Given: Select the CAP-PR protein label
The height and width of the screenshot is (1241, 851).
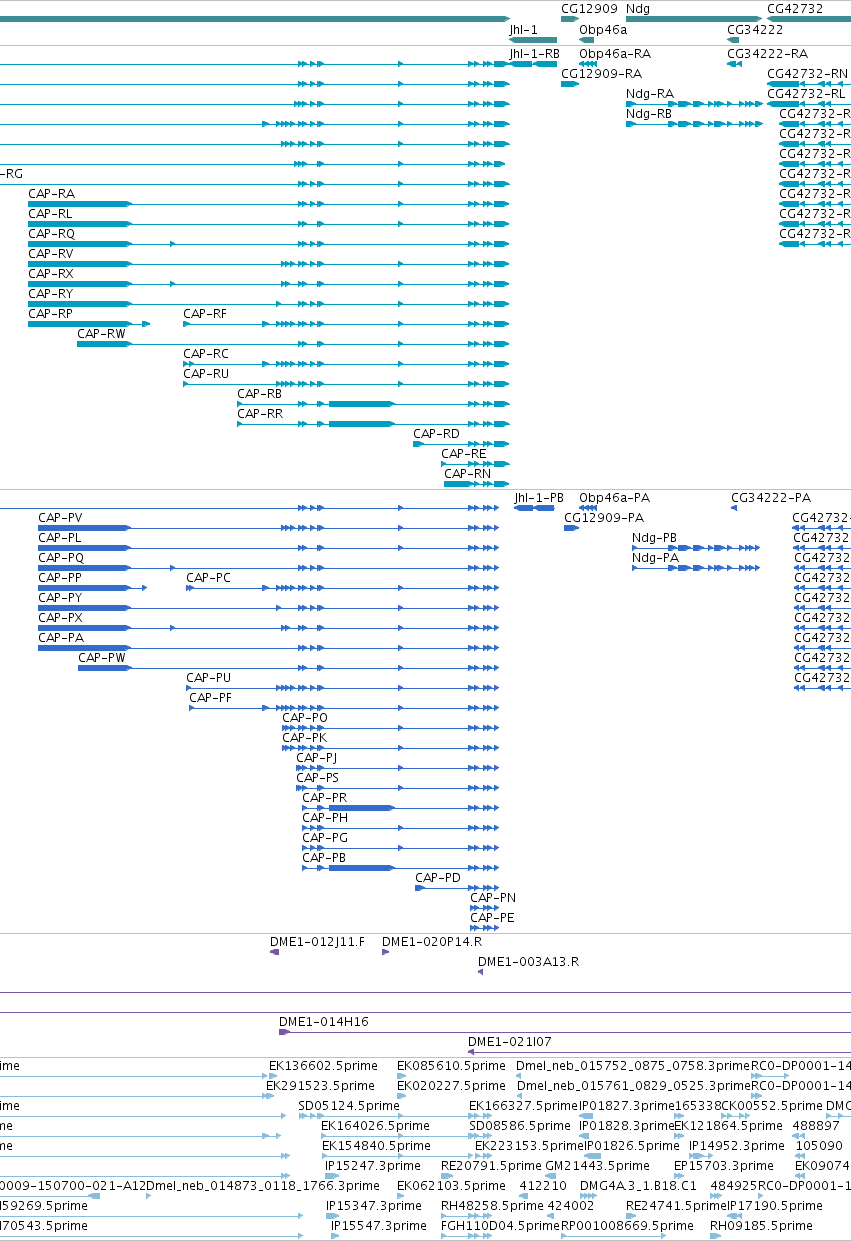Looking at the screenshot, I should coord(325,798).
